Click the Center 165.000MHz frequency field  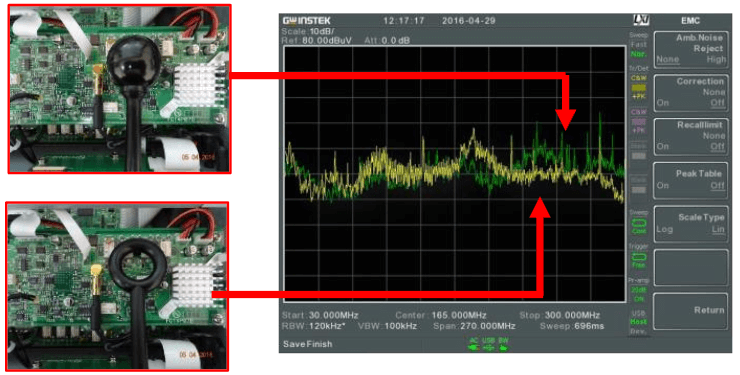coord(441,315)
